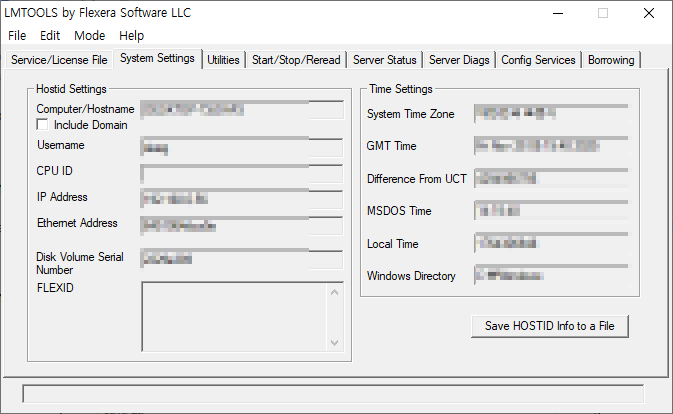This screenshot has height=414, width=673.
Task: Click the Username field
Action: point(242,148)
